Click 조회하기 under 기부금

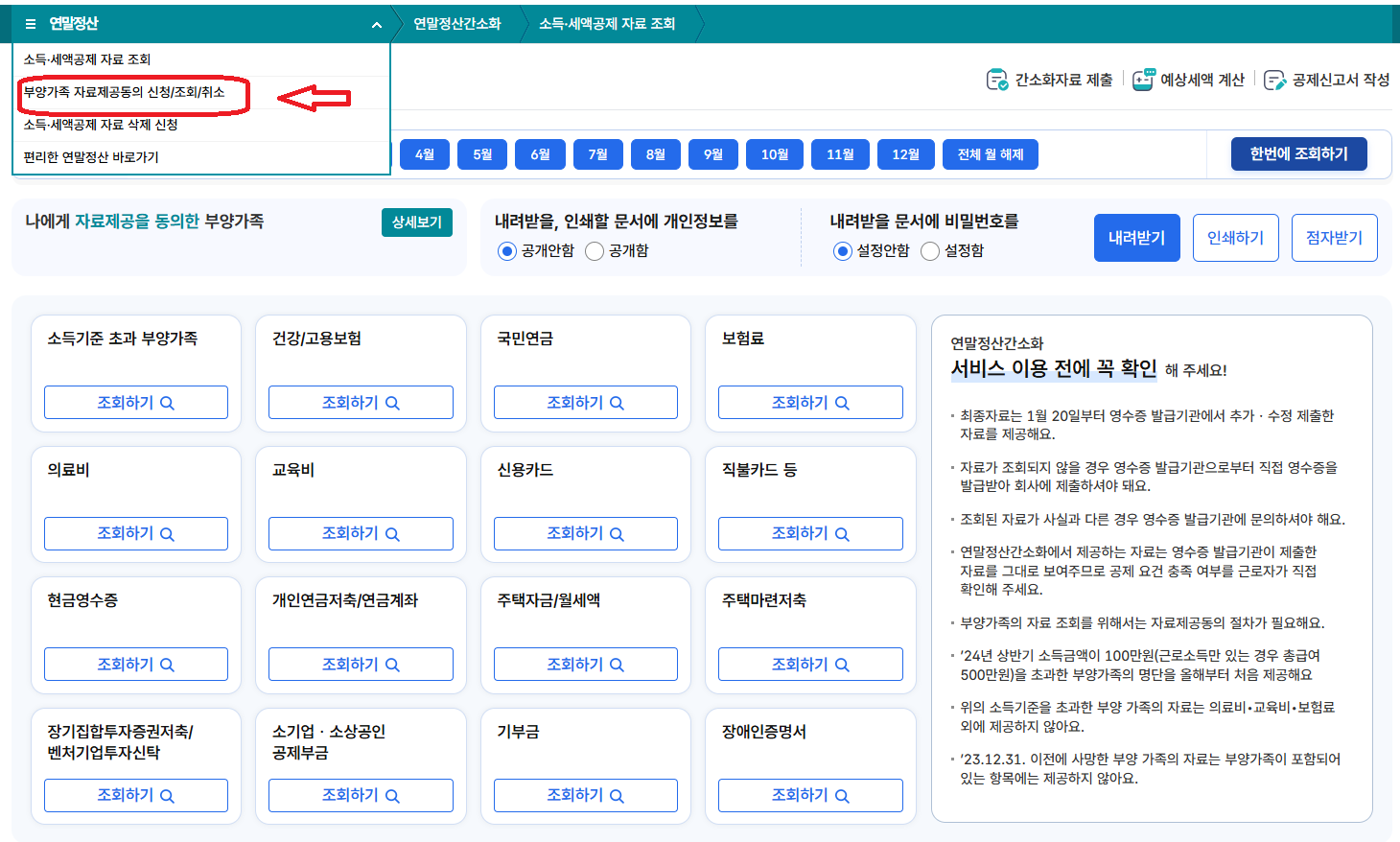point(585,795)
